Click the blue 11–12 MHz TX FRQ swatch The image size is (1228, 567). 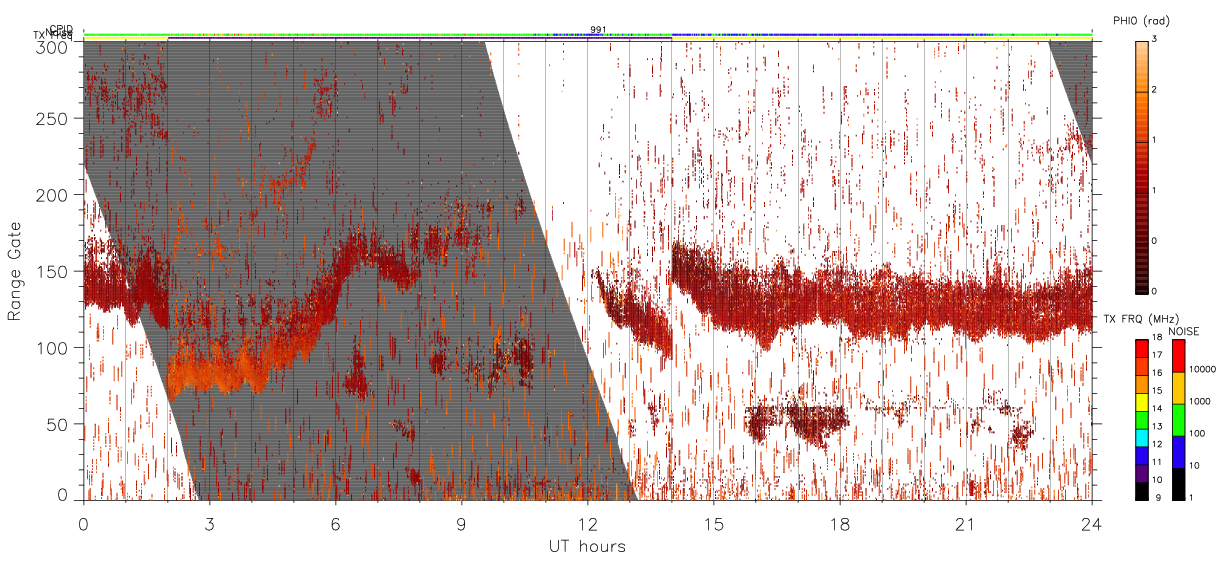(1142, 455)
